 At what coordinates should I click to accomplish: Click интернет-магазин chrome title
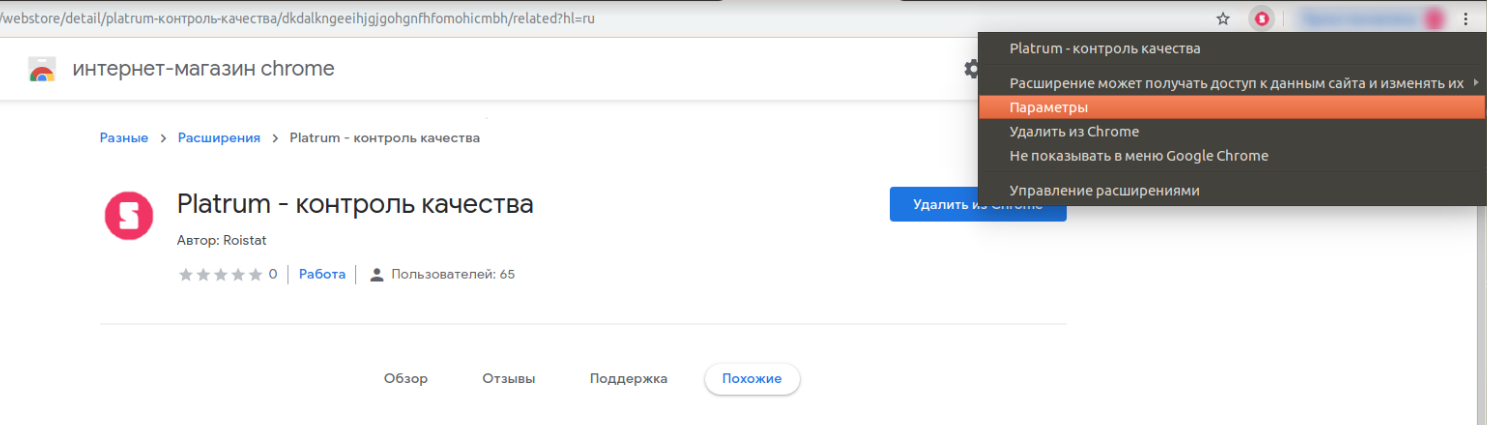[203, 69]
